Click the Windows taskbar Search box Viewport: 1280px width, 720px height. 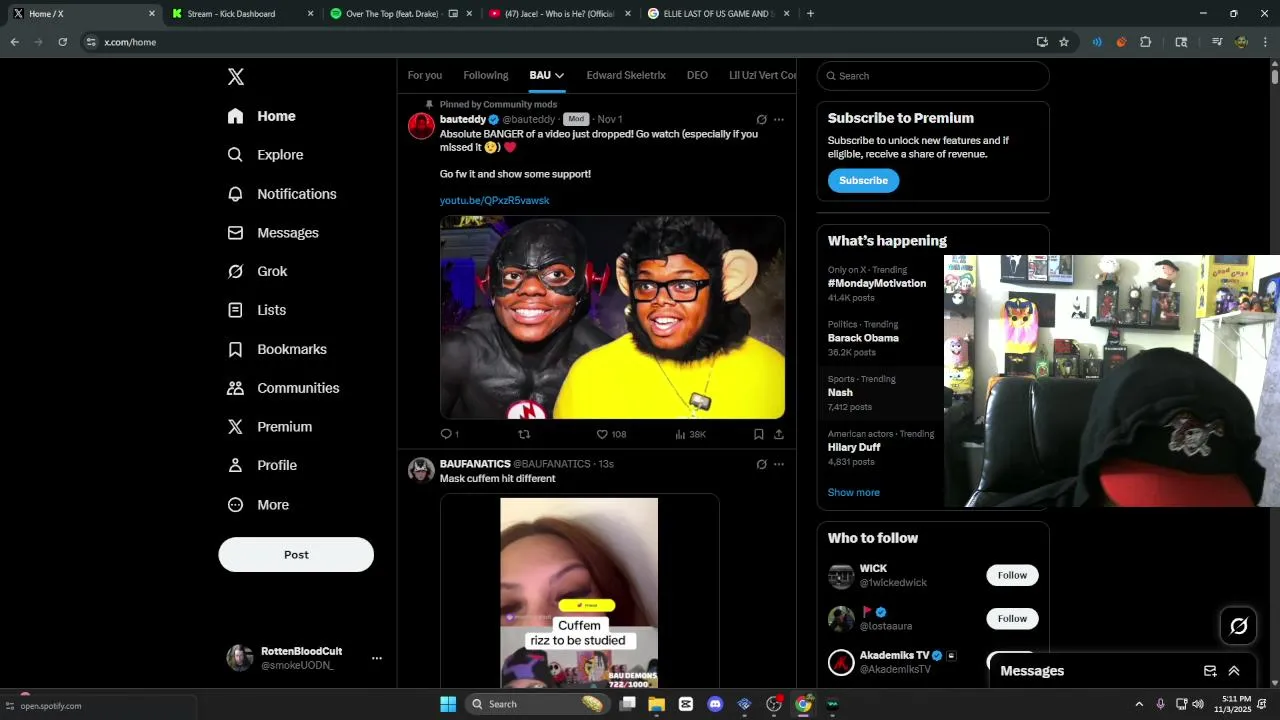point(540,704)
